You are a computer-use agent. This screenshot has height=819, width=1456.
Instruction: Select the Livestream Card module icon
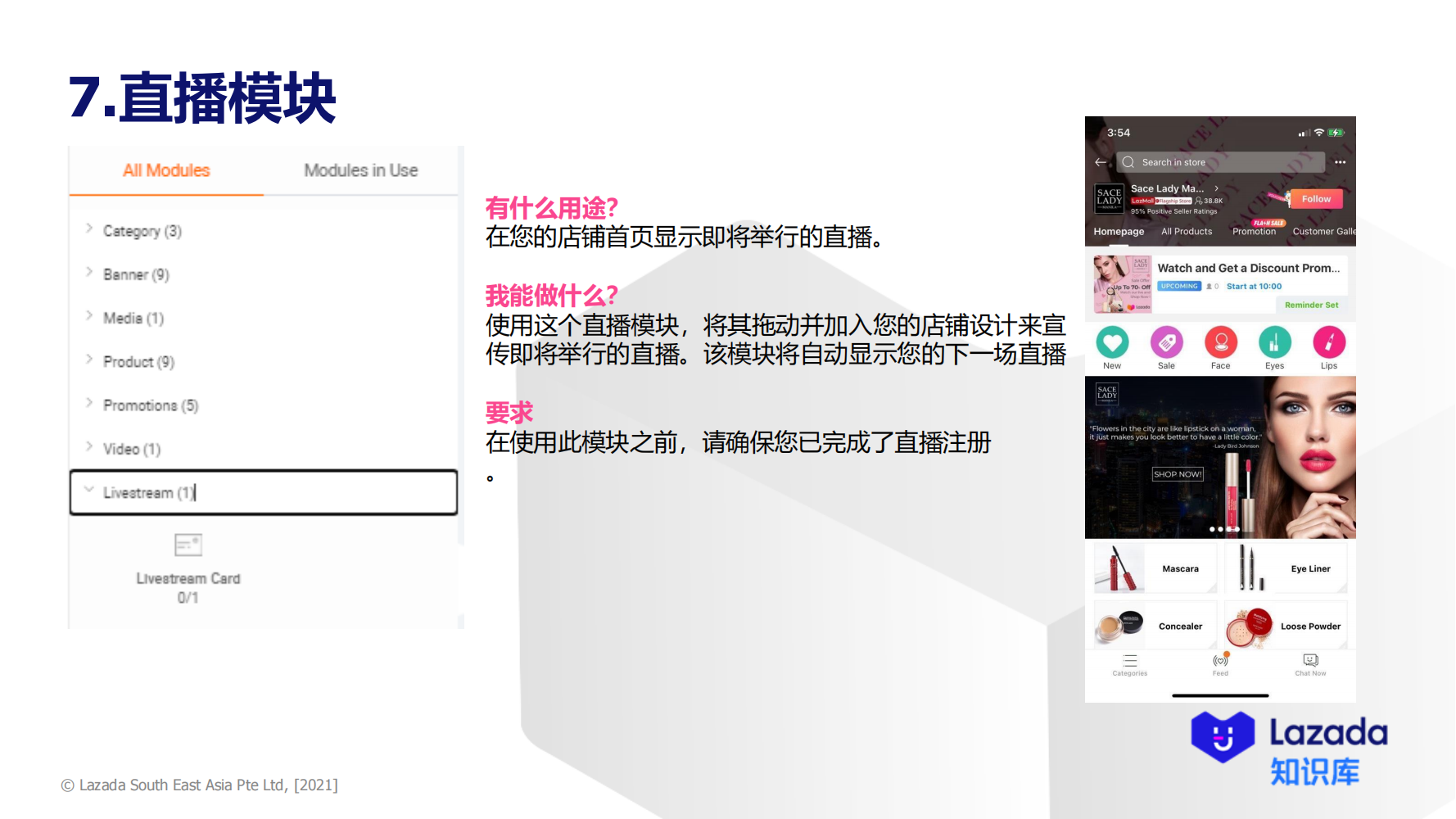(x=188, y=545)
